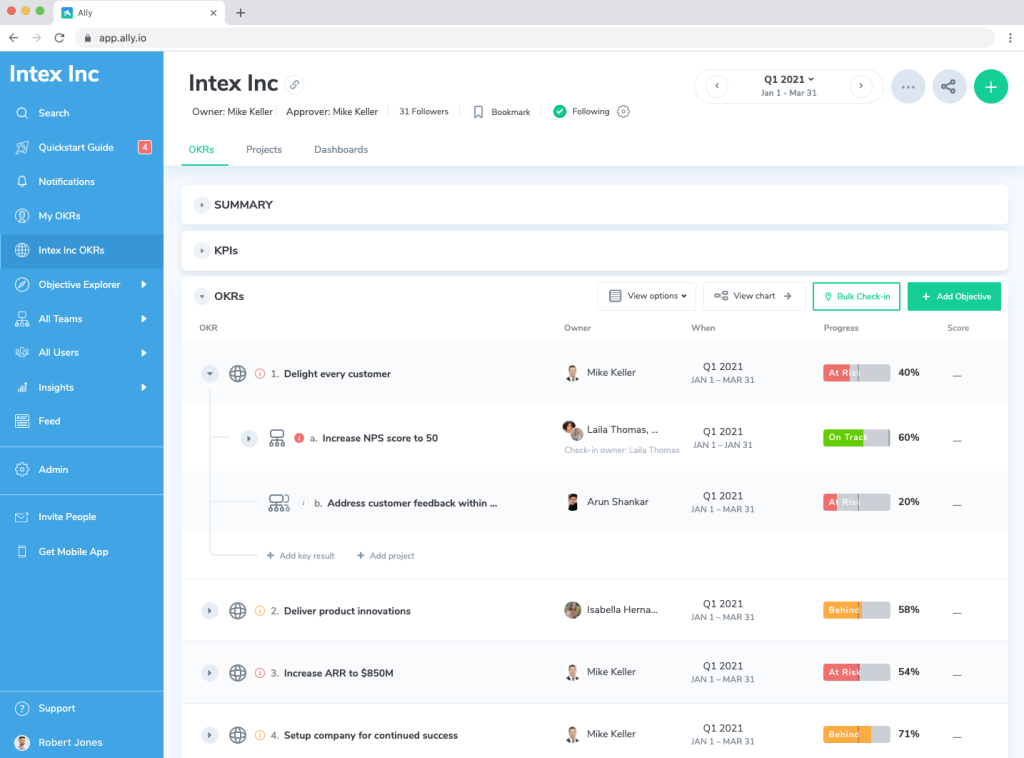Switch to the Projects tab
Screen dimensions: 1024x758
pos(264,150)
